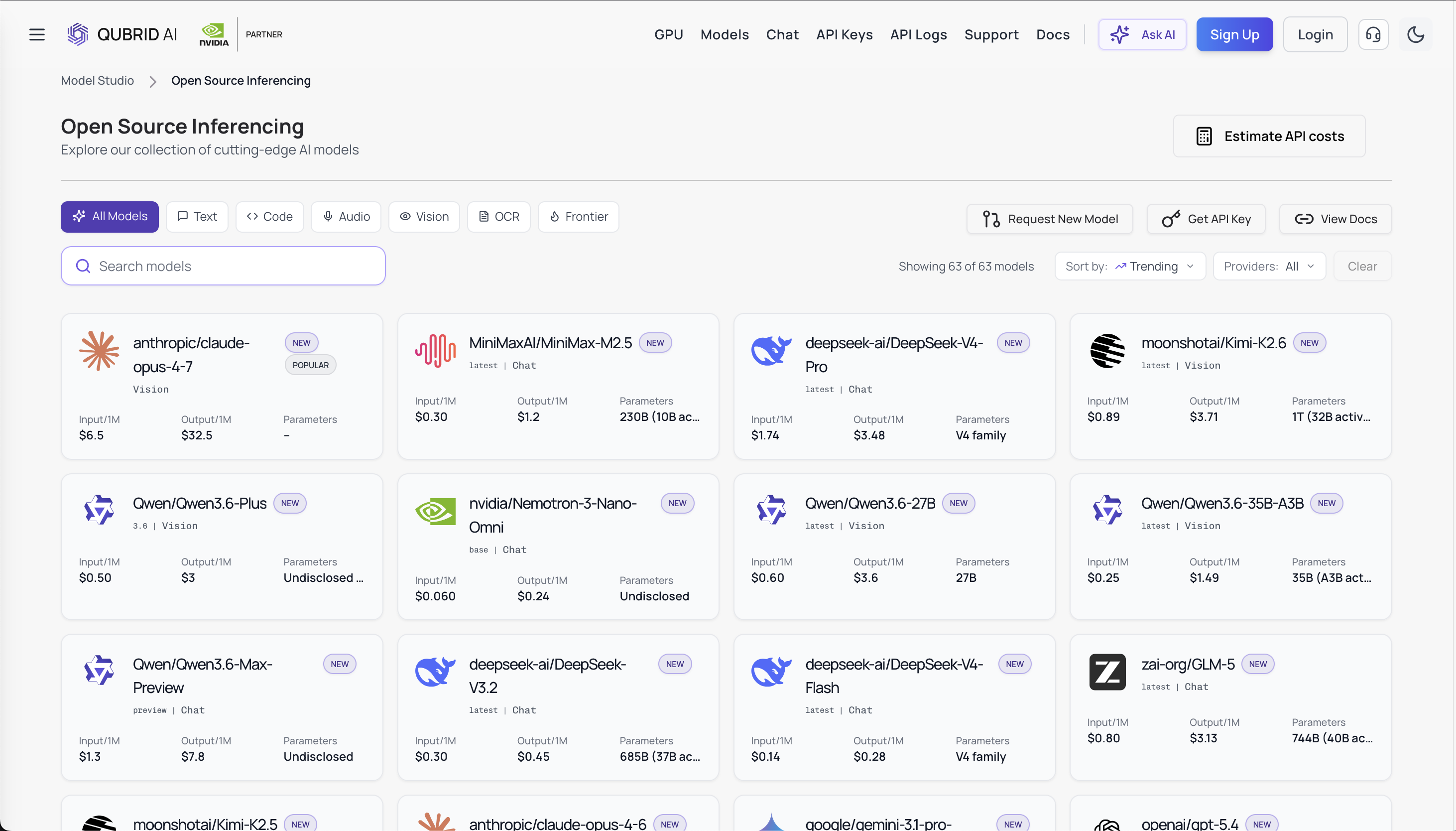Open the openai/gpt-5.4 model title
Screen dimensions: 1456x831
1190,823
